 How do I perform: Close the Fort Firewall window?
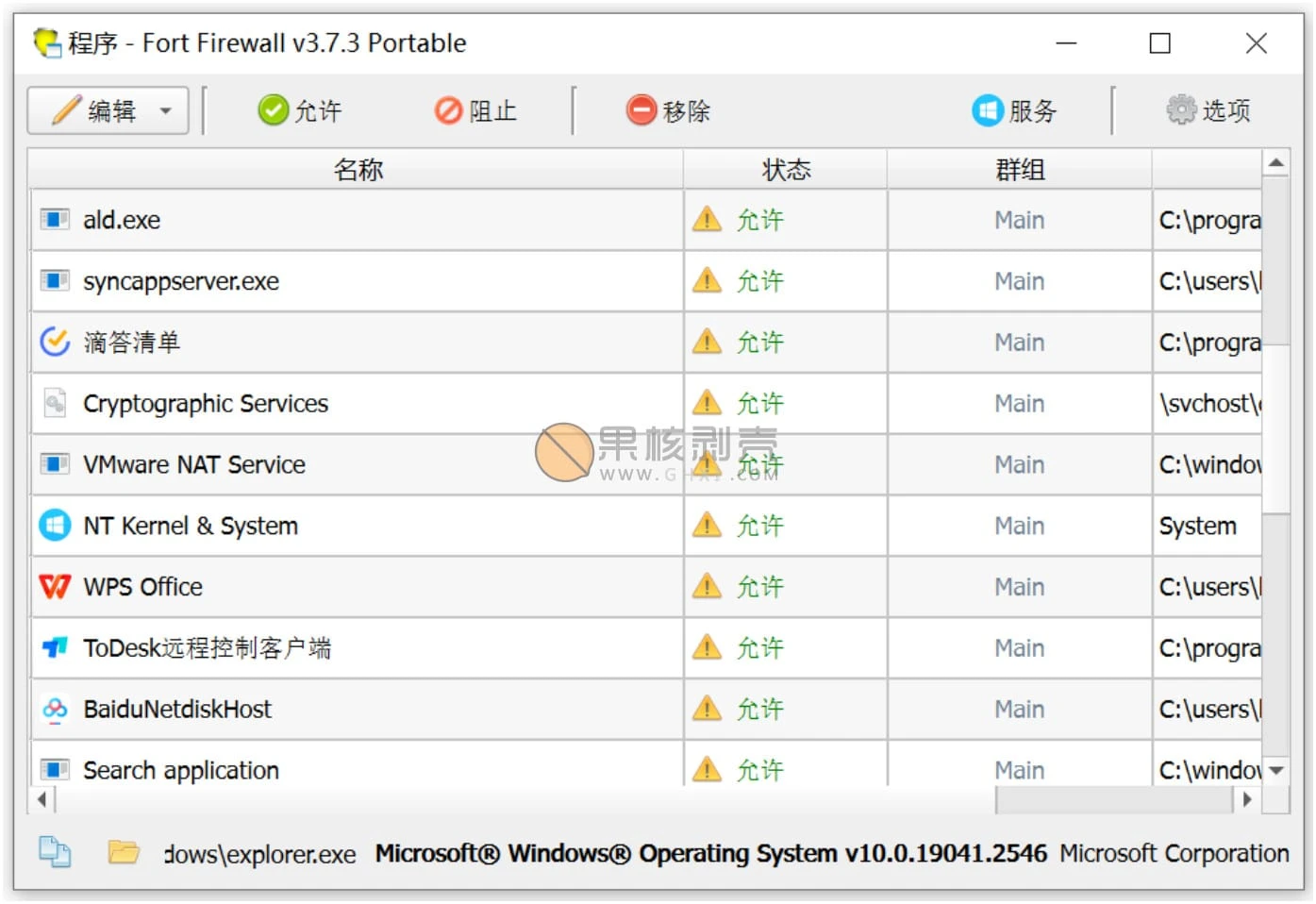[x=1256, y=43]
